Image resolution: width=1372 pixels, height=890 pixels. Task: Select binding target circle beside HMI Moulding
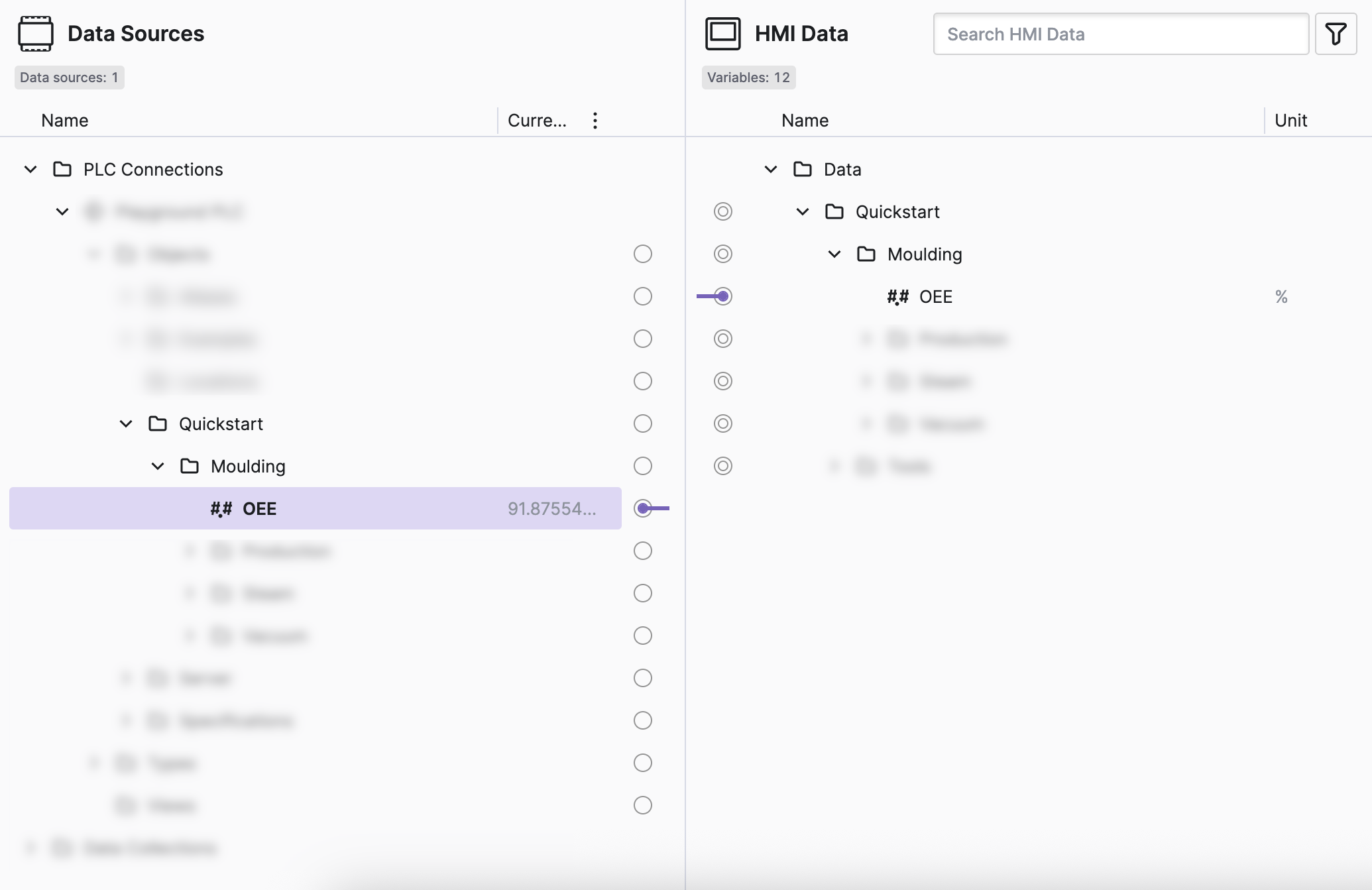click(723, 254)
